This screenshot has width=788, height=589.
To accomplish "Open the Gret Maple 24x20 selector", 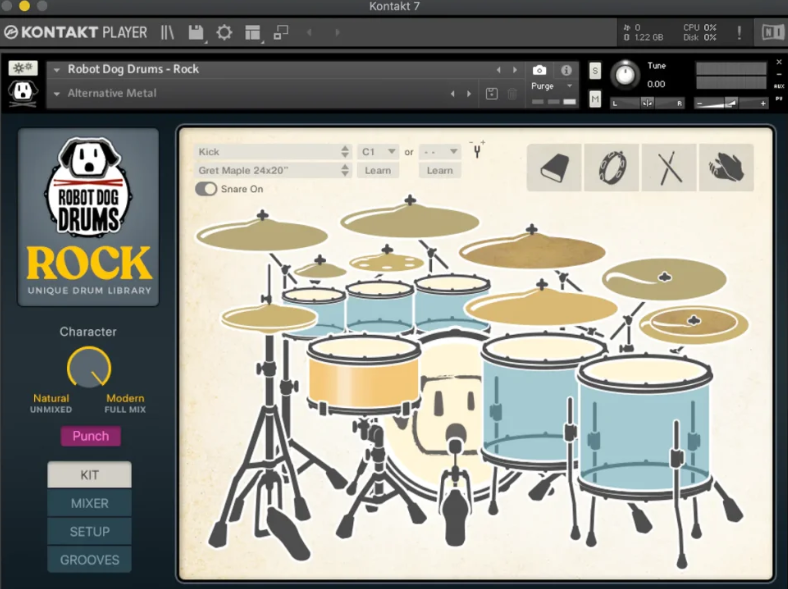I will pyautogui.click(x=272, y=170).
